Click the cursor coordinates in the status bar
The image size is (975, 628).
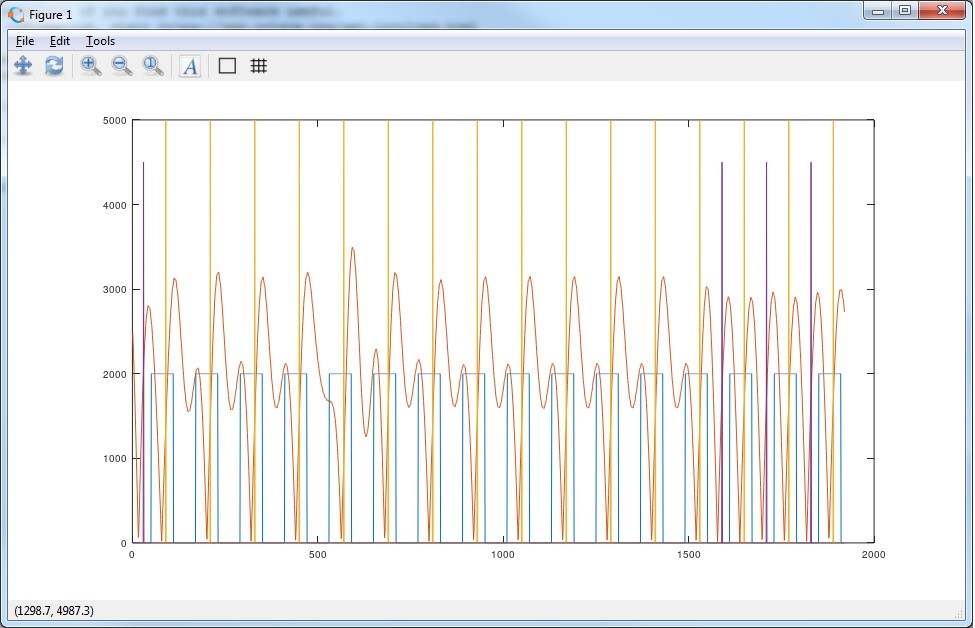[54, 610]
